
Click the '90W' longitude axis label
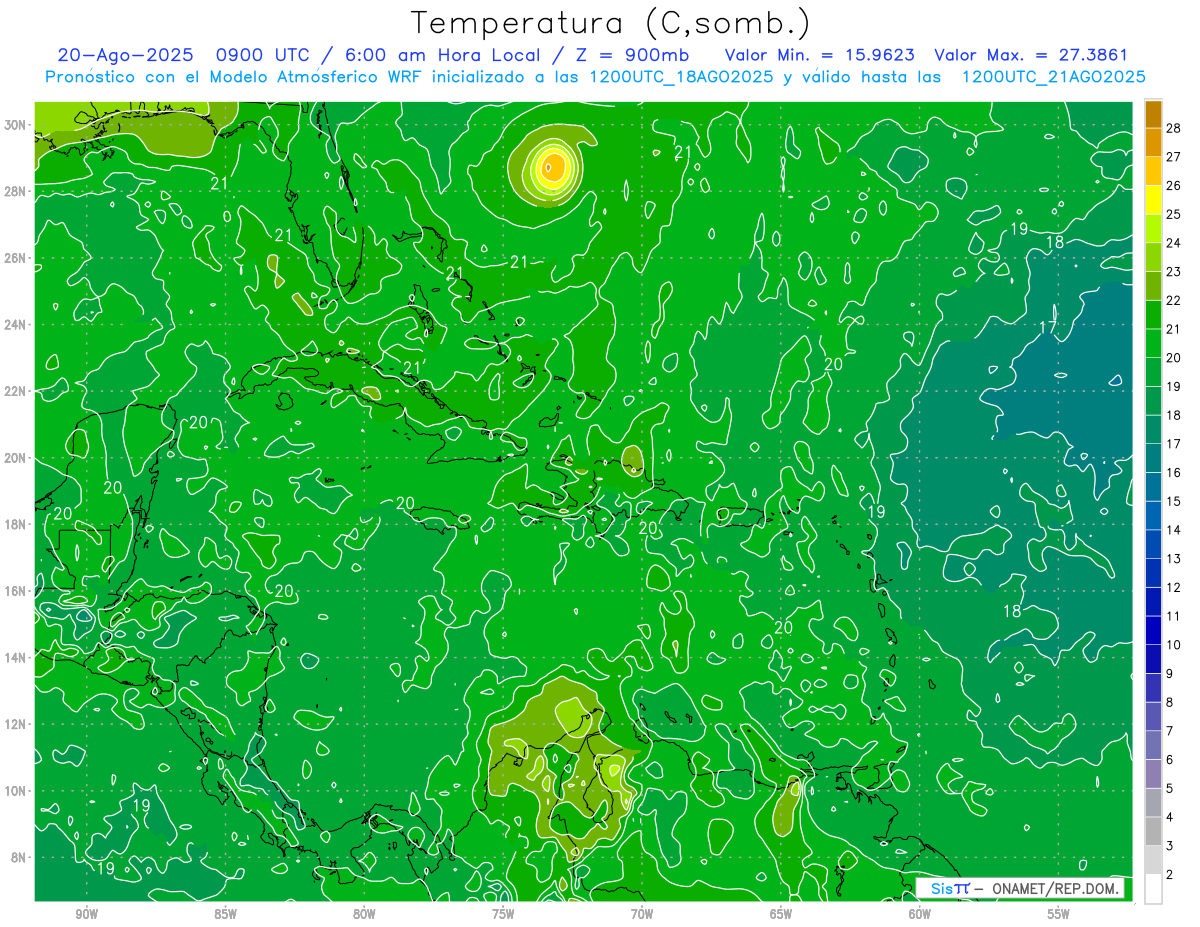coord(86,914)
